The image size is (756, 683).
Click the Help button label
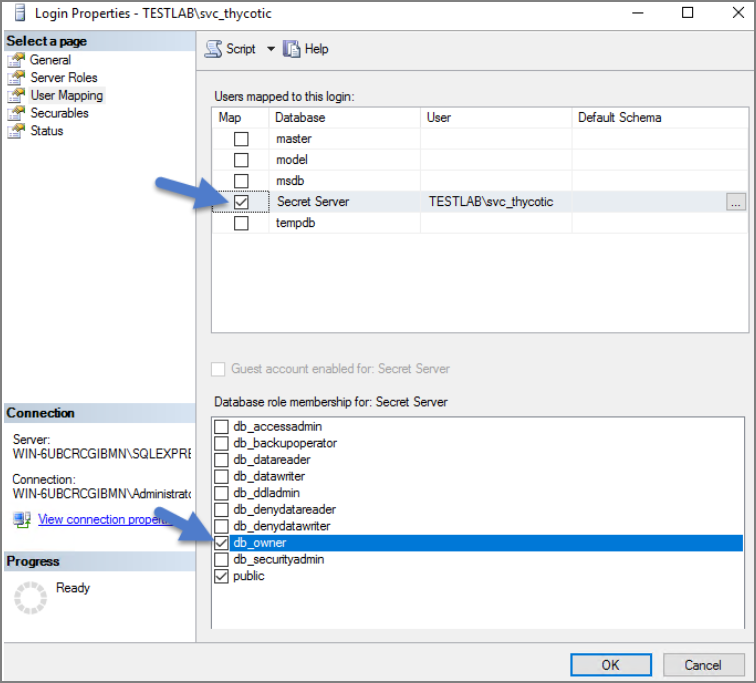(x=316, y=49)
